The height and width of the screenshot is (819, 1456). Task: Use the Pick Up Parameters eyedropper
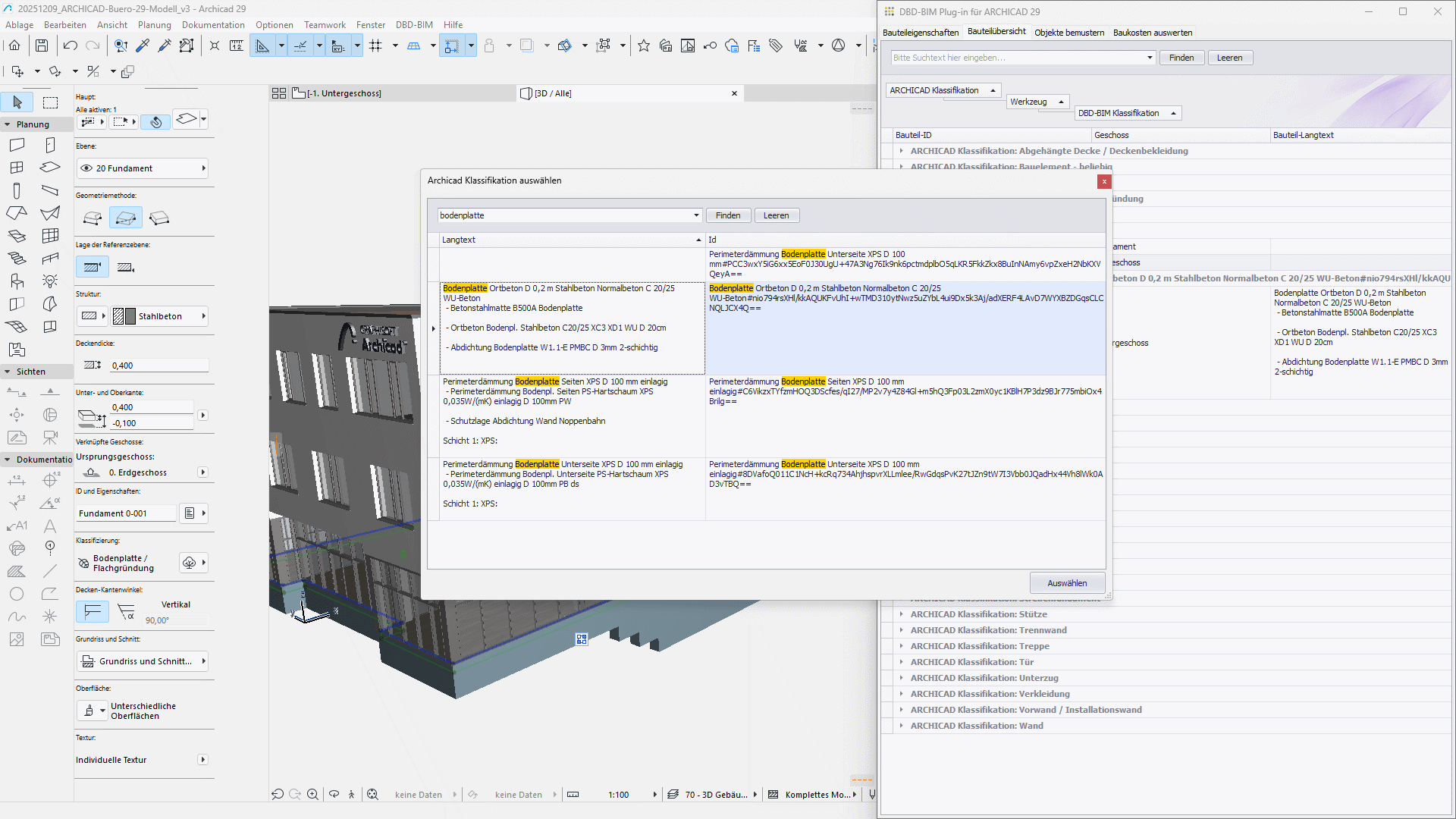pos(143,46)
